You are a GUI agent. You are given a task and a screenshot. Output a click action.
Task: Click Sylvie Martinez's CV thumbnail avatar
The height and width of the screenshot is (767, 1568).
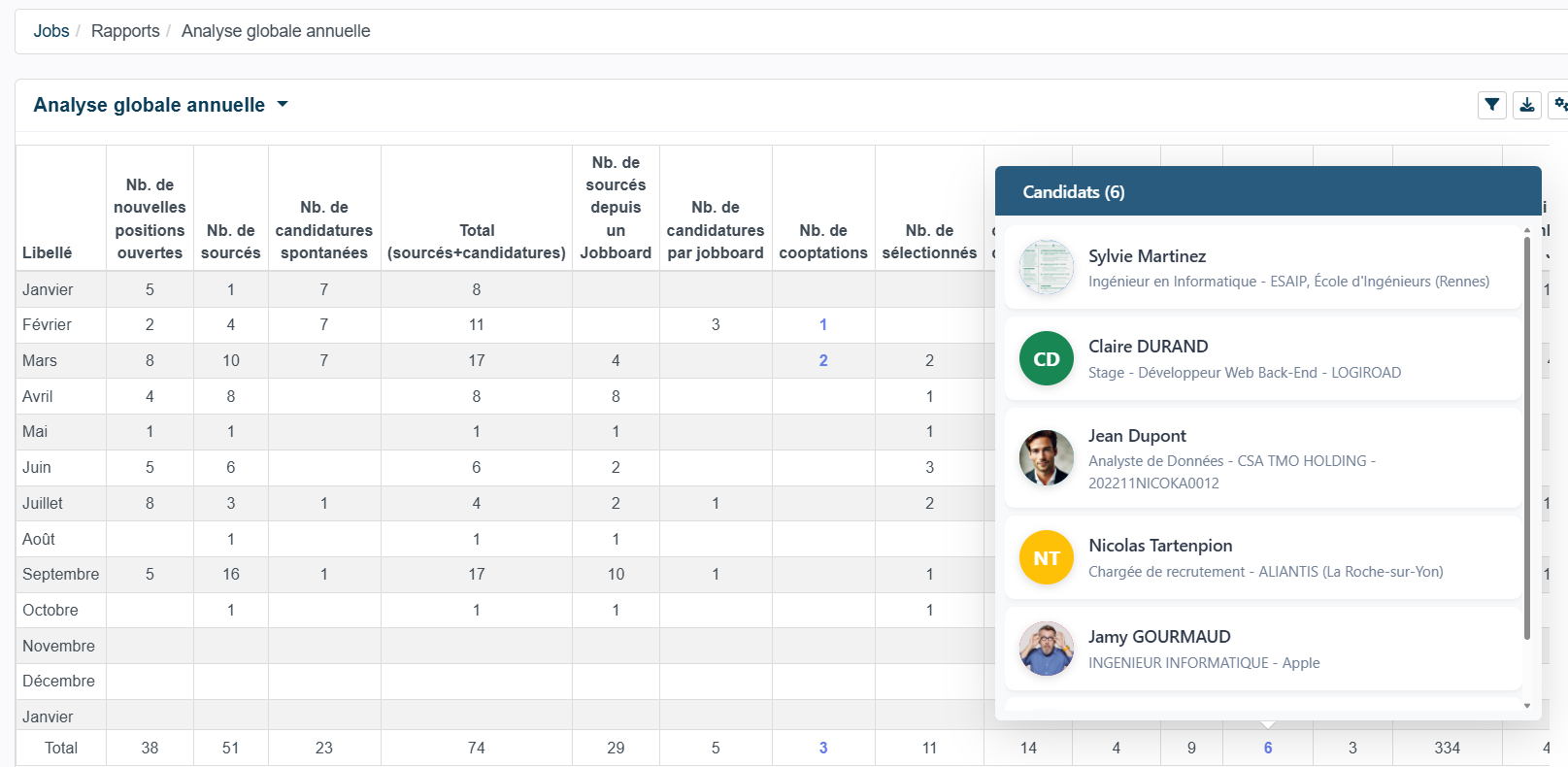coord(1047,267)
